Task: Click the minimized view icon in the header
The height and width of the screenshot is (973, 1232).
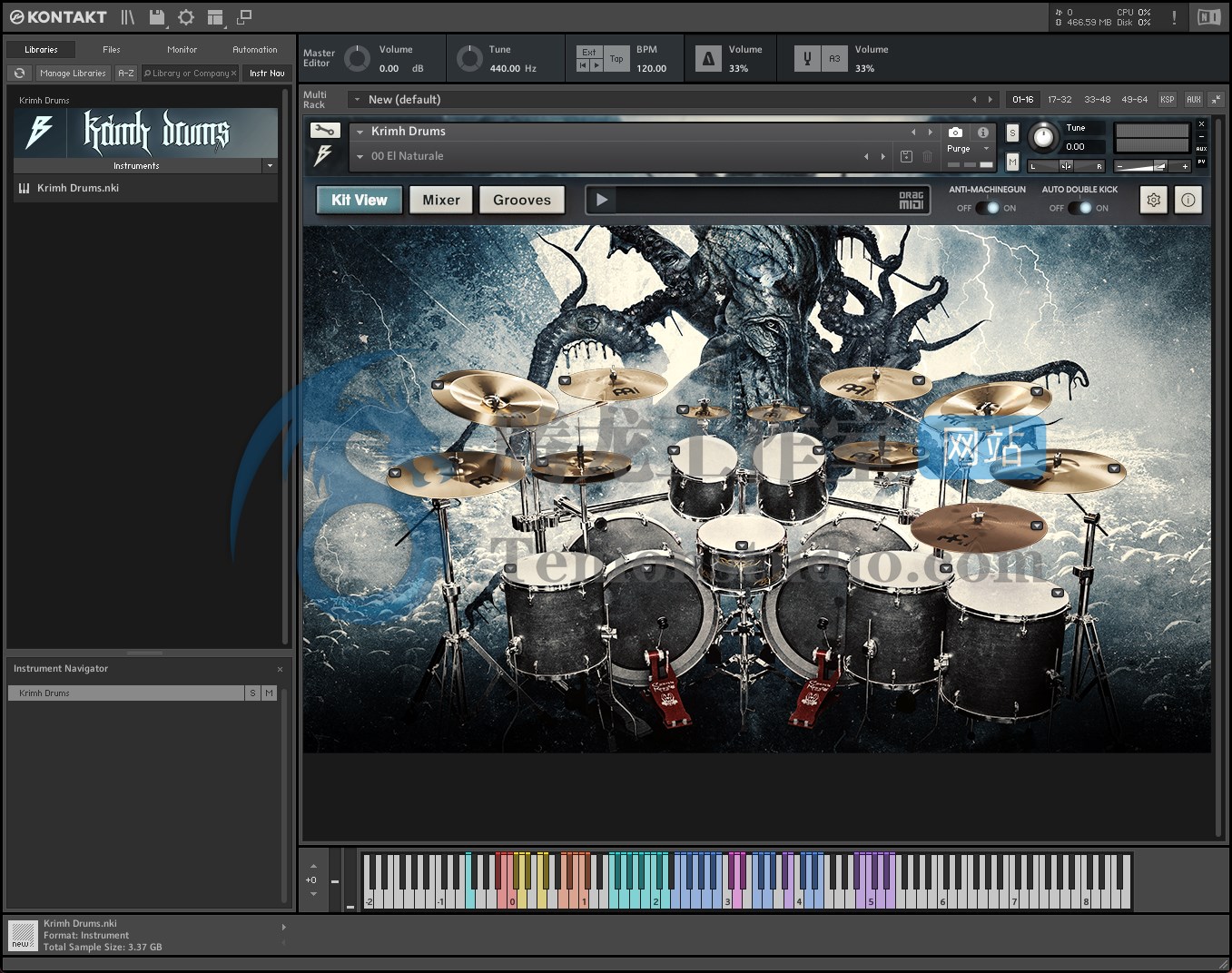Action: pyautogui.click(x=244, y=17)
